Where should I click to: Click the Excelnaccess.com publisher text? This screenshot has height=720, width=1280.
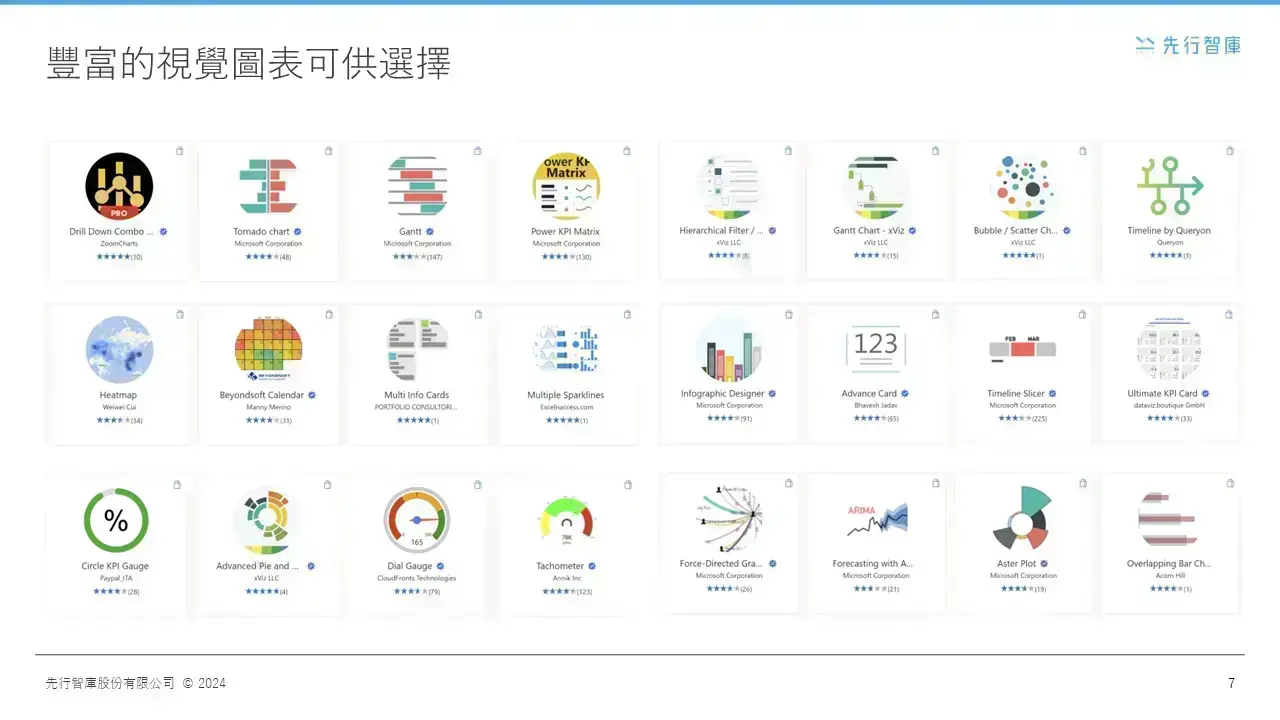click(x=566, y=407)
